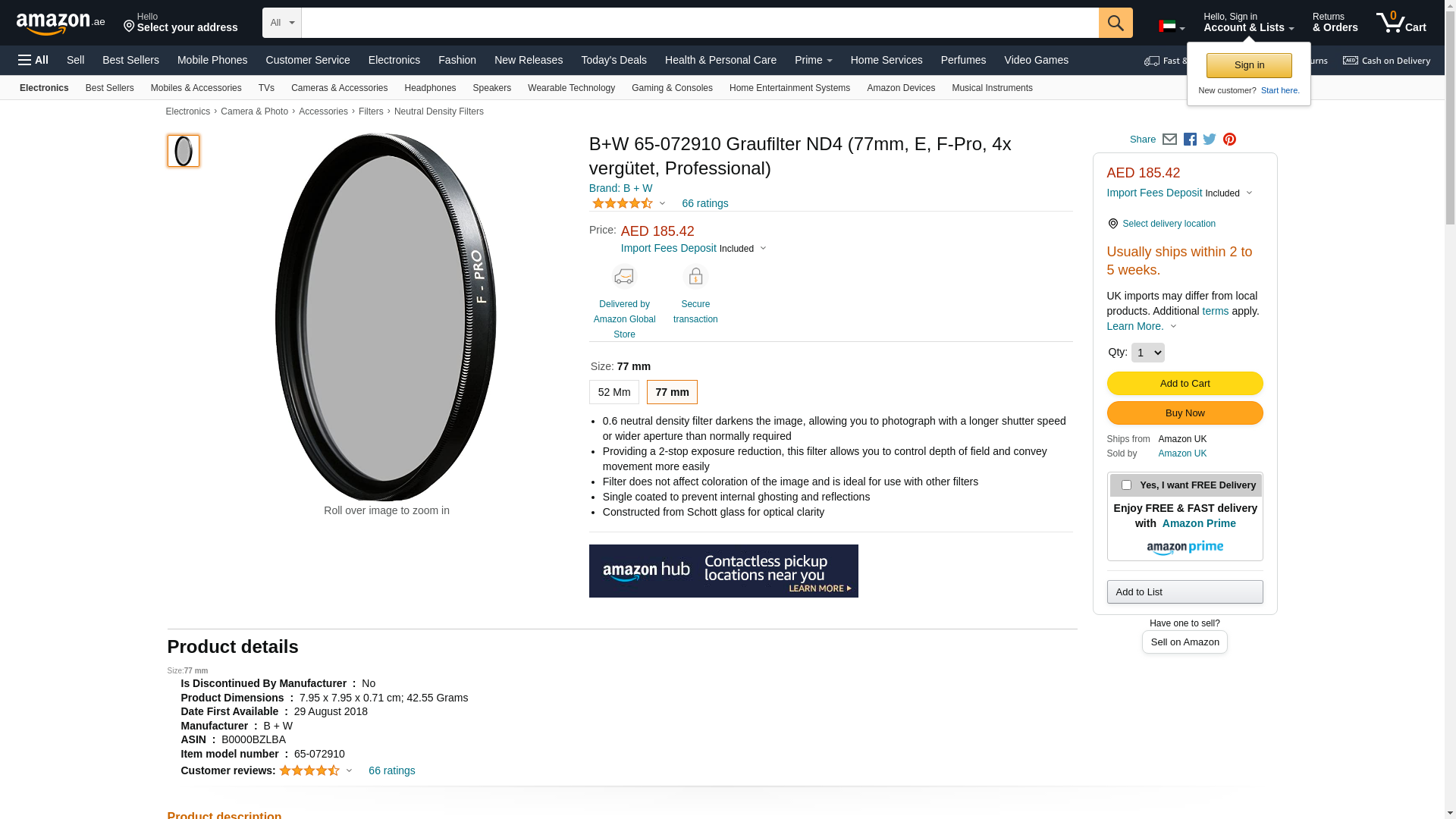This screenshot has width=1456, height=819.
Task: Click the search magnifier button
Action: (x=1116, y=23)
